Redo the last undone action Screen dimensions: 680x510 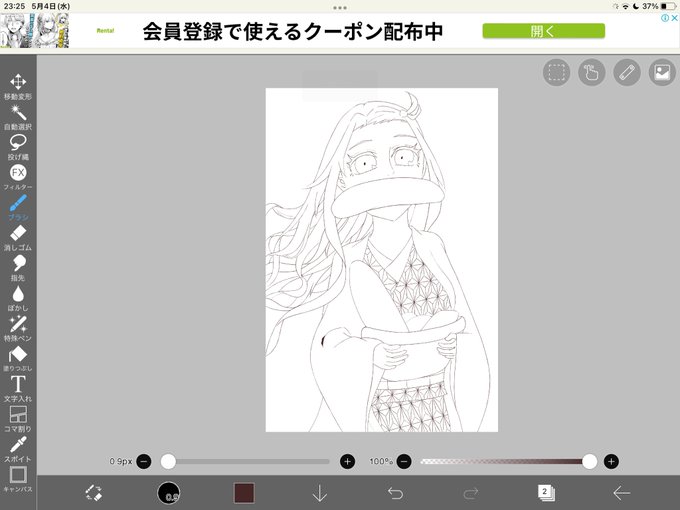[471, 493]
